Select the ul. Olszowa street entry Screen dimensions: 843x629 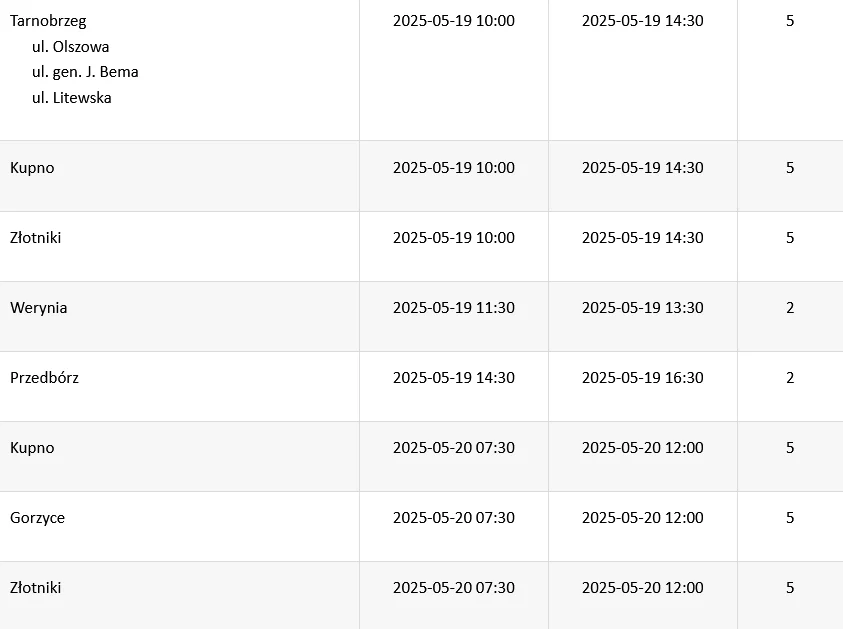coord(70,47)
